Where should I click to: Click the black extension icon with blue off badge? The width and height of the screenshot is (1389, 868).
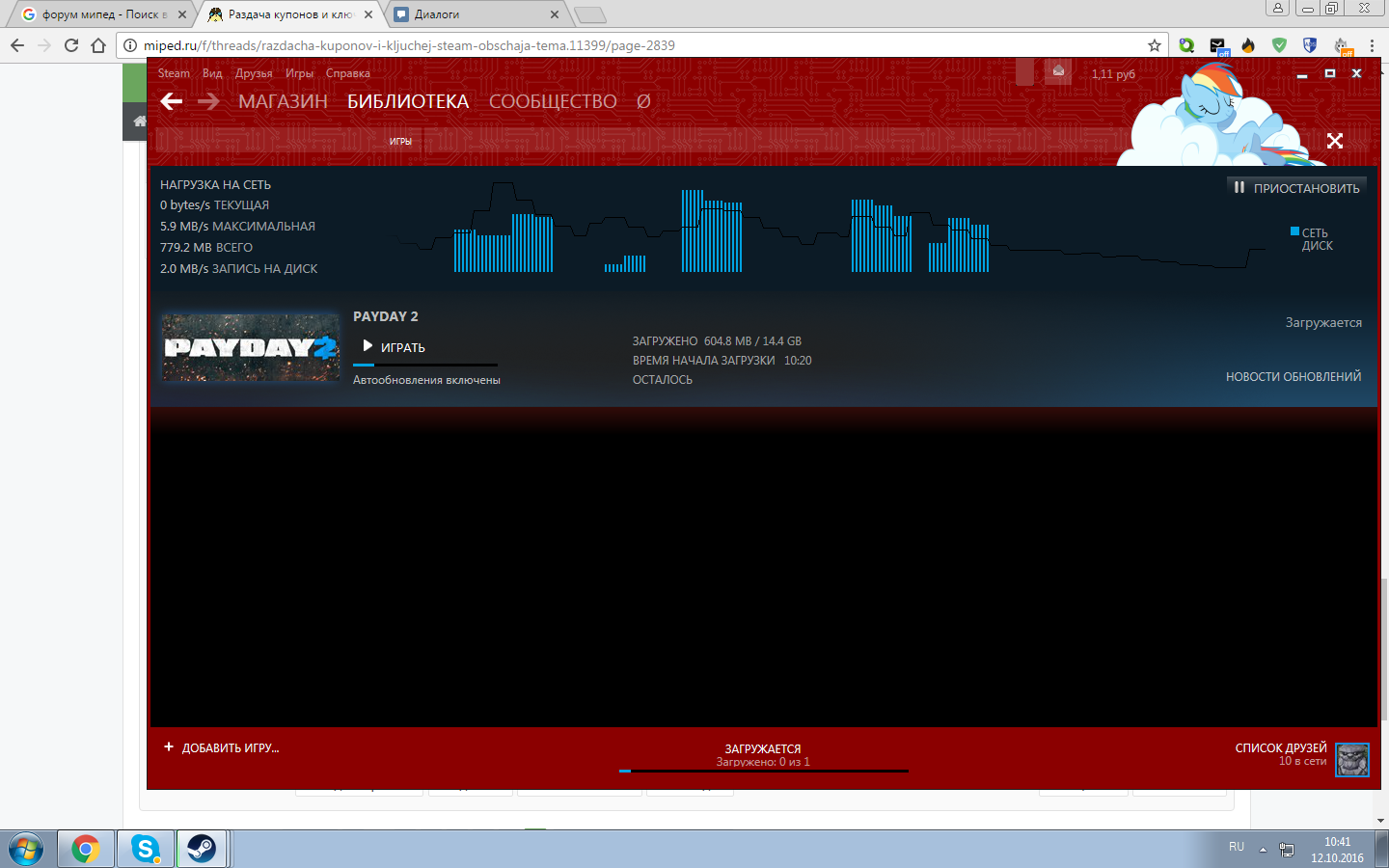[1217, 46]
